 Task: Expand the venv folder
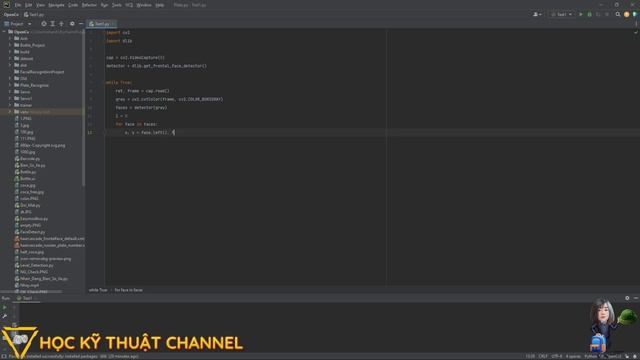[x=10, y=111]
